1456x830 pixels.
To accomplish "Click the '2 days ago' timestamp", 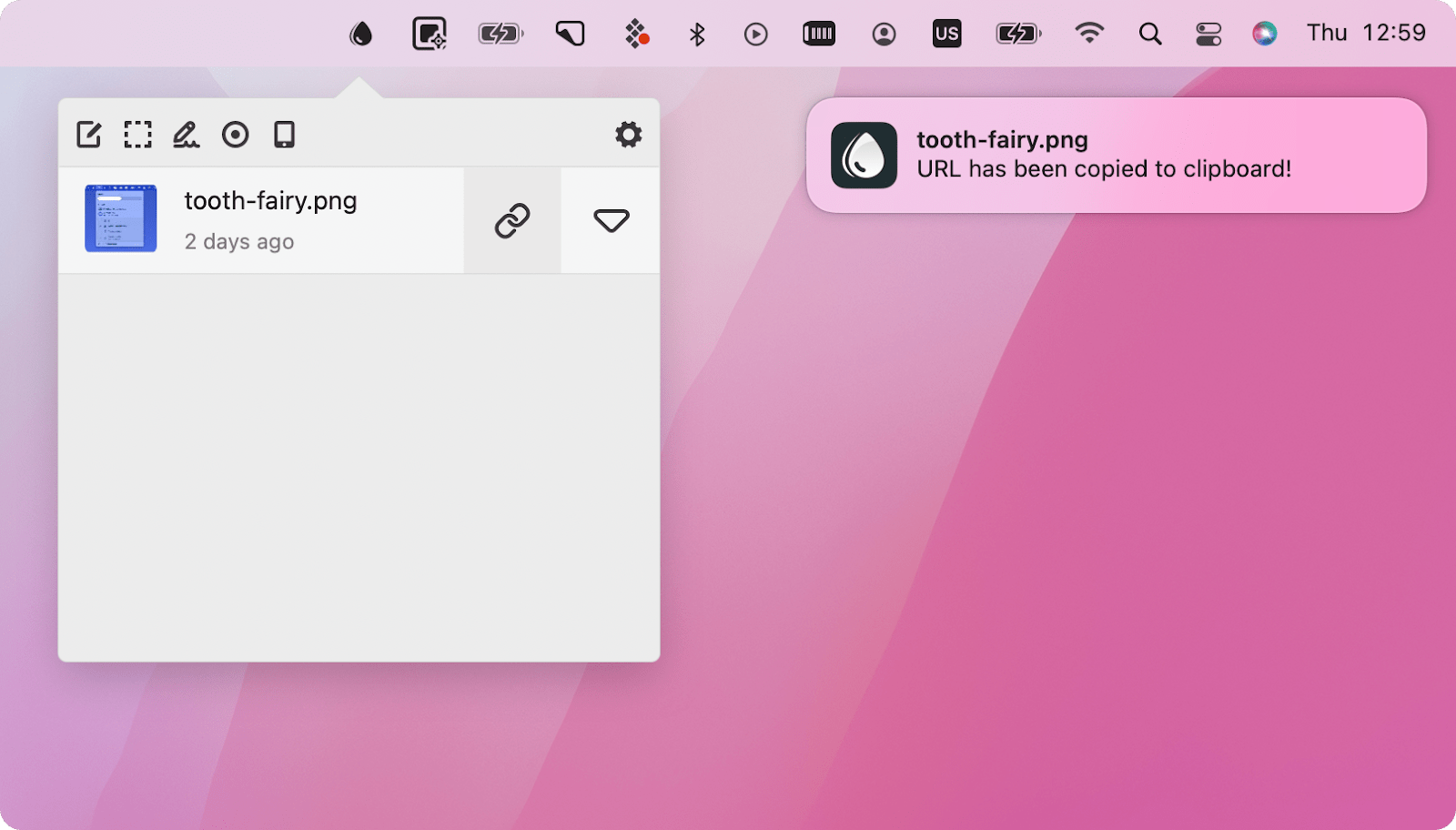I will tap(239, 242).
